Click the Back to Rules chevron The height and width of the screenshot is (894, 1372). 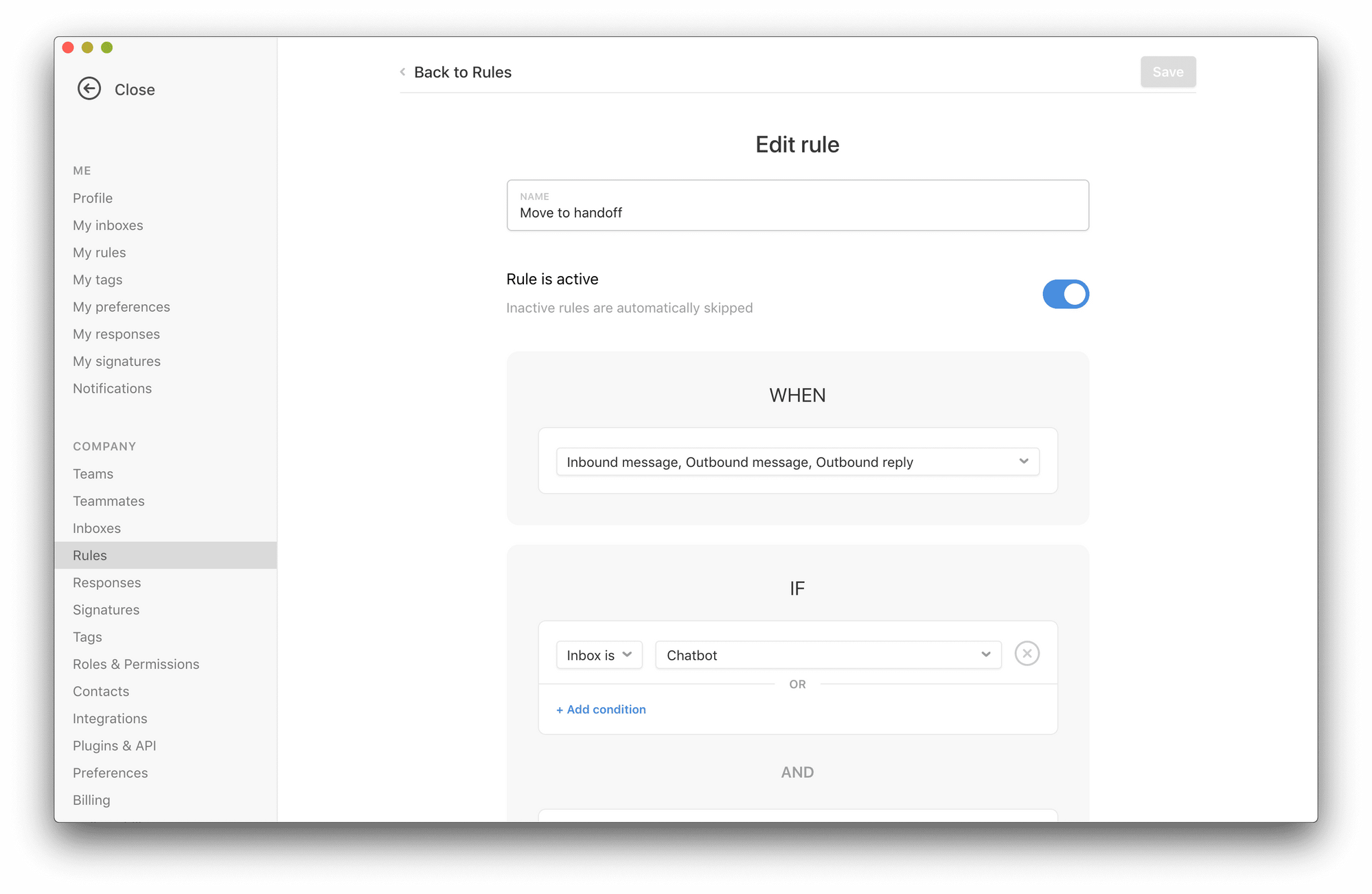click(x=403, y=72)
